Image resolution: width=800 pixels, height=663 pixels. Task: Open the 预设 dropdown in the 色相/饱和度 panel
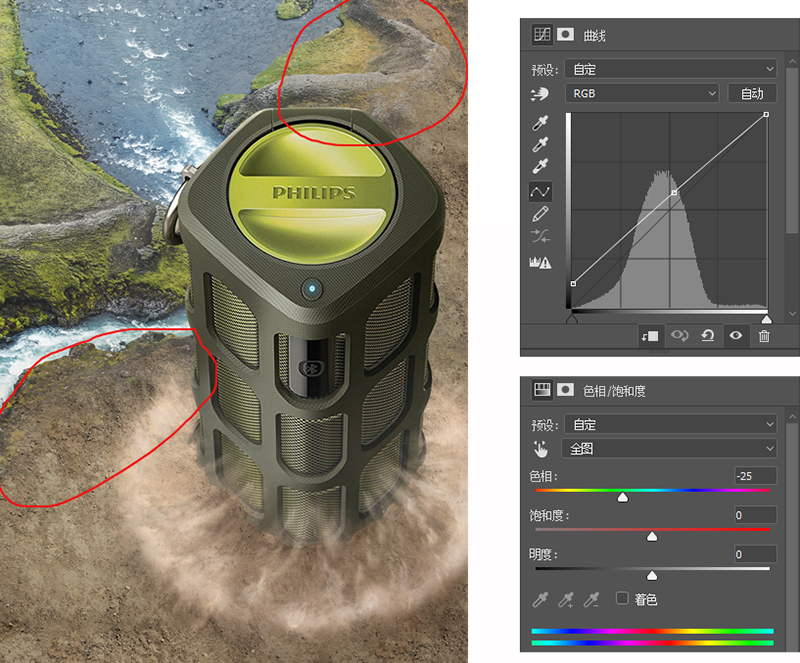click(x=671, y=424)
